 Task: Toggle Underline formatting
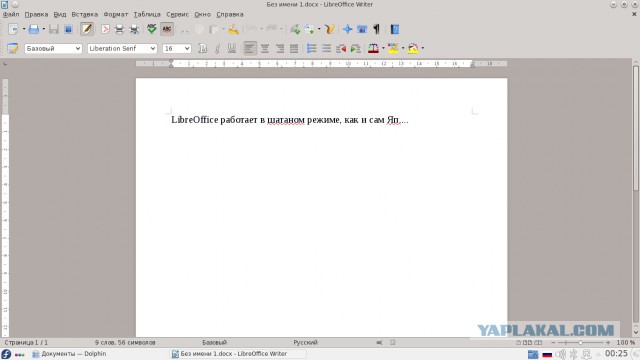click(x=232, y=48)
